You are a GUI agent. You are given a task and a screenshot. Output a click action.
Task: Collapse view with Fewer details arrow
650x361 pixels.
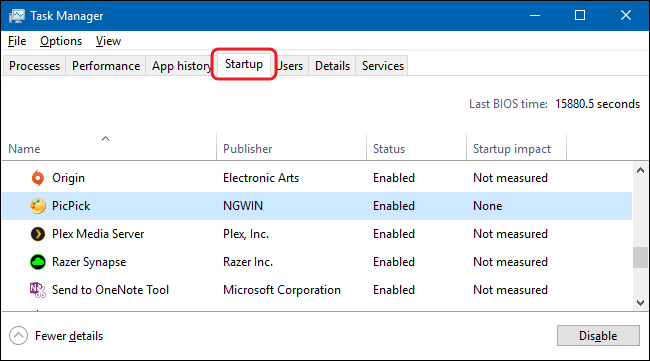(x=19, y=336)
